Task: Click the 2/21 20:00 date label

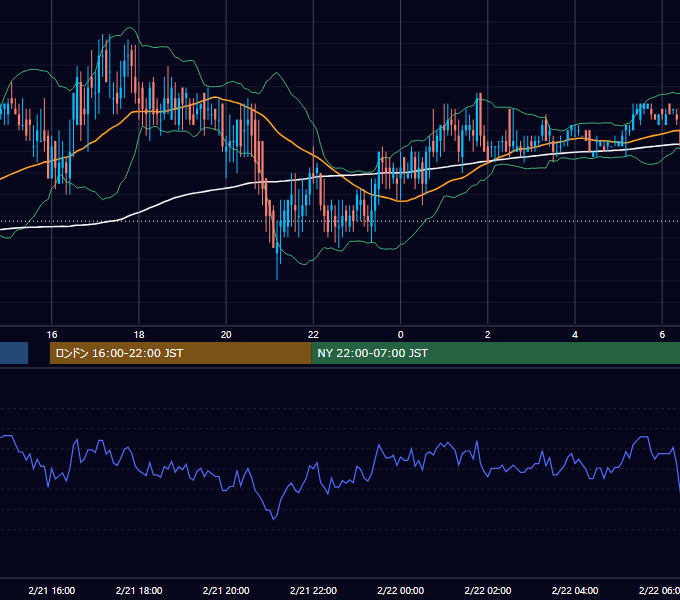Action: (x=226, y=590)
